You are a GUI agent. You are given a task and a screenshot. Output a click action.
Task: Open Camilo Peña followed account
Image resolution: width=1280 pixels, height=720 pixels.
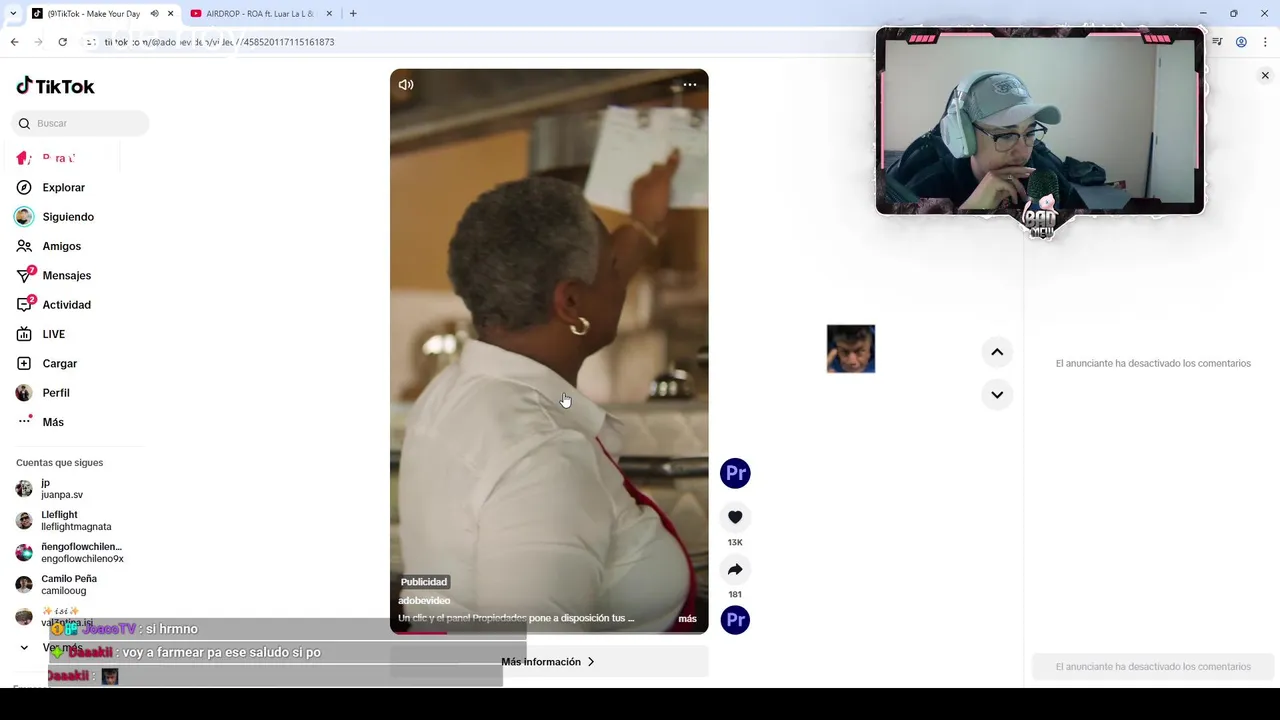click(69, 585)
